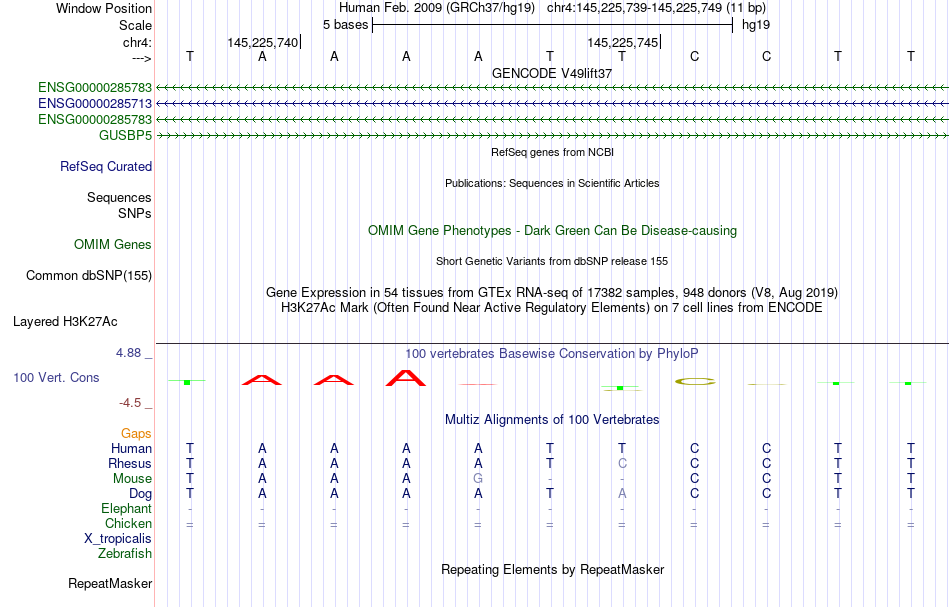950x607 pixels.
Task: Click the GENCODE V49lift37 track title
Action: 552,73
